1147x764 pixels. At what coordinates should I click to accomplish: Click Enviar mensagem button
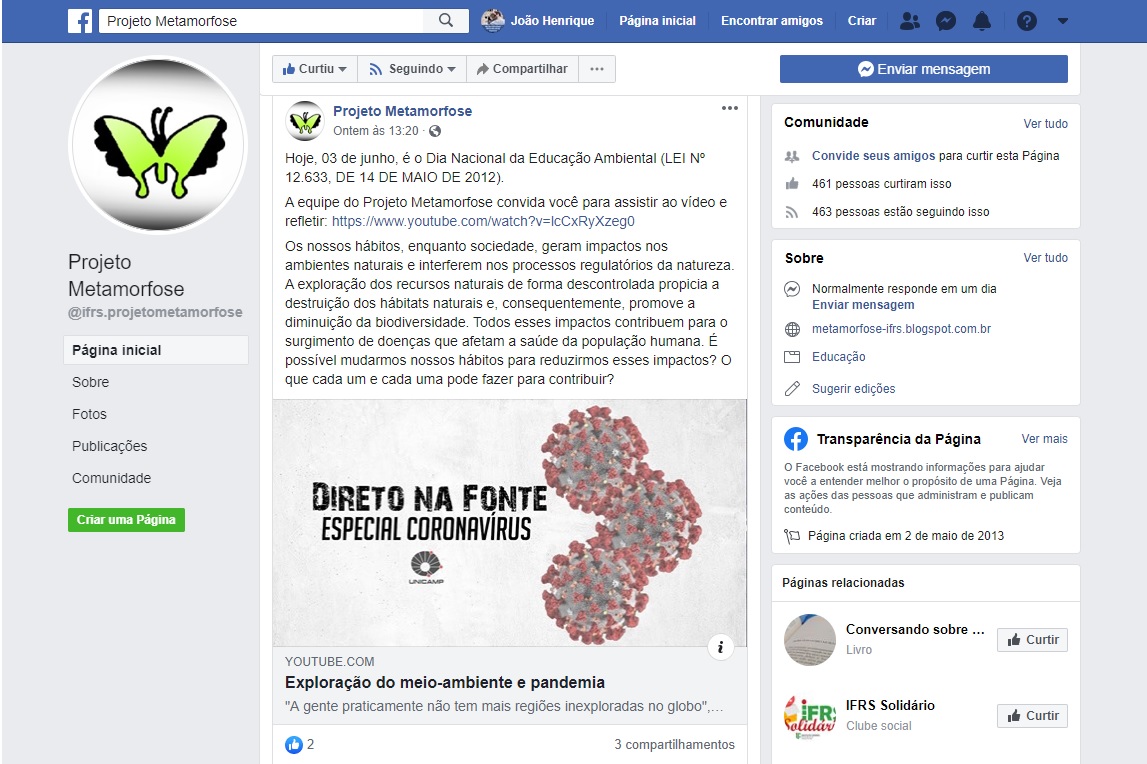coord(923,69)
